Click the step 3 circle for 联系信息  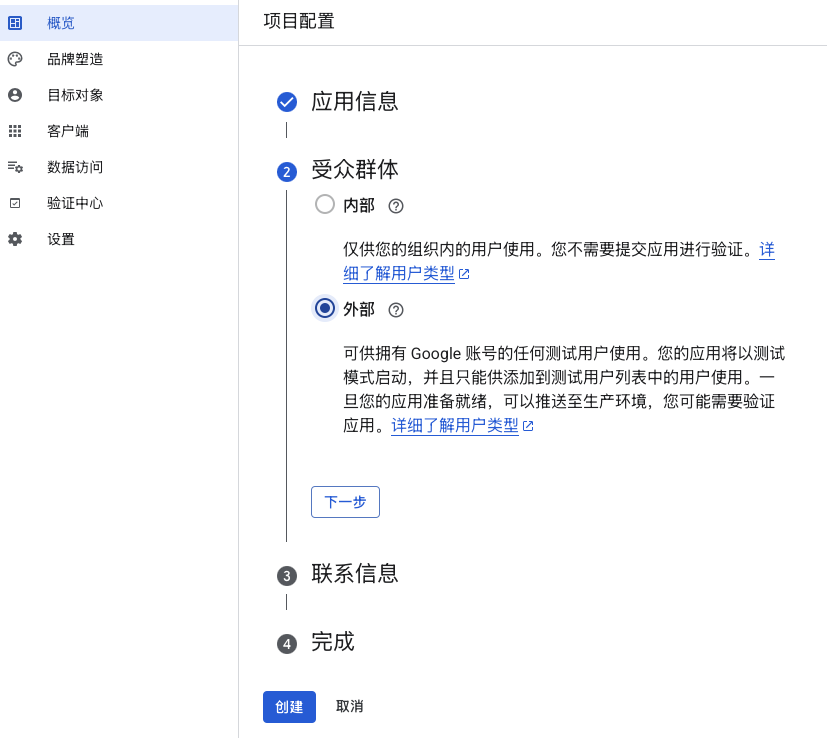[286, 576]
